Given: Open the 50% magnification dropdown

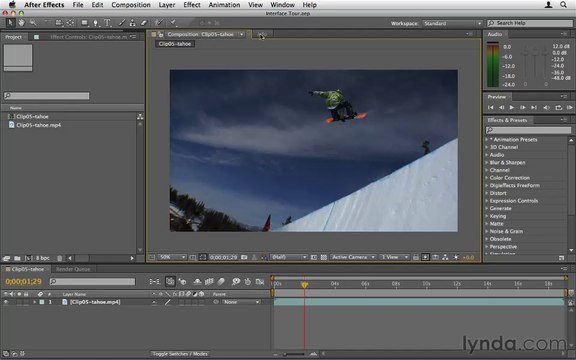Looking at the screenshot, I should coord(173,258).
